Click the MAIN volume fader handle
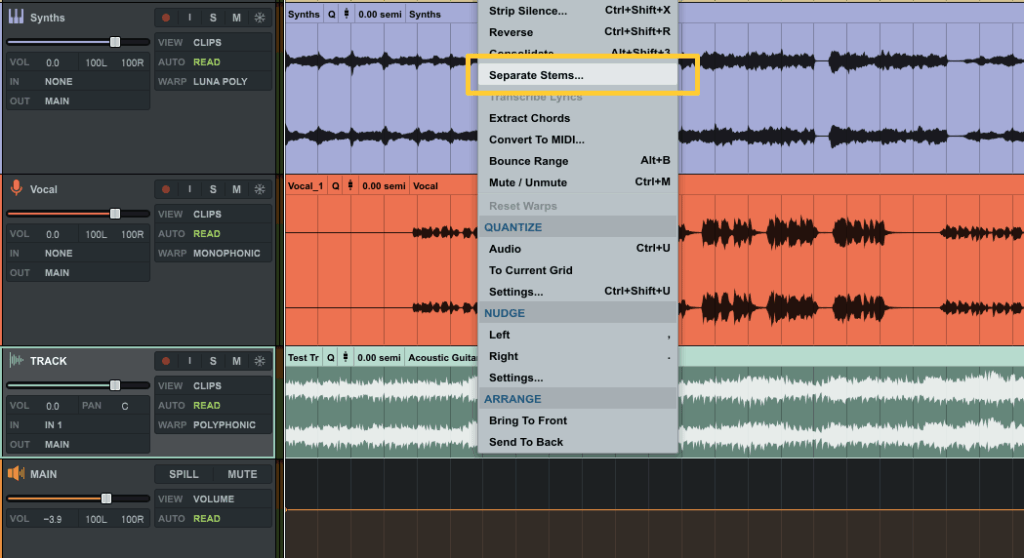1024x558 pixels. click(106, 499)
